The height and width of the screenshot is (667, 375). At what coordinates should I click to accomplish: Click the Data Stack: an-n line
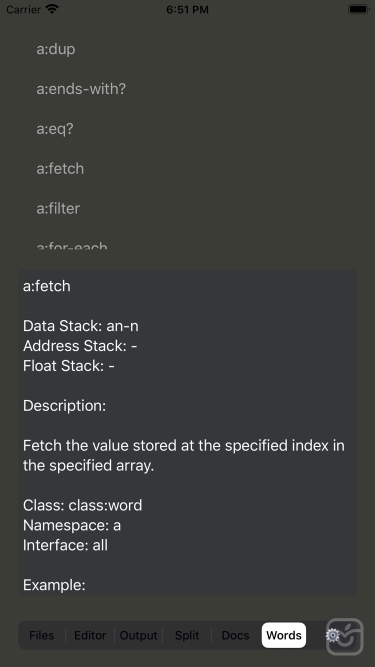[x=81, y=326]
